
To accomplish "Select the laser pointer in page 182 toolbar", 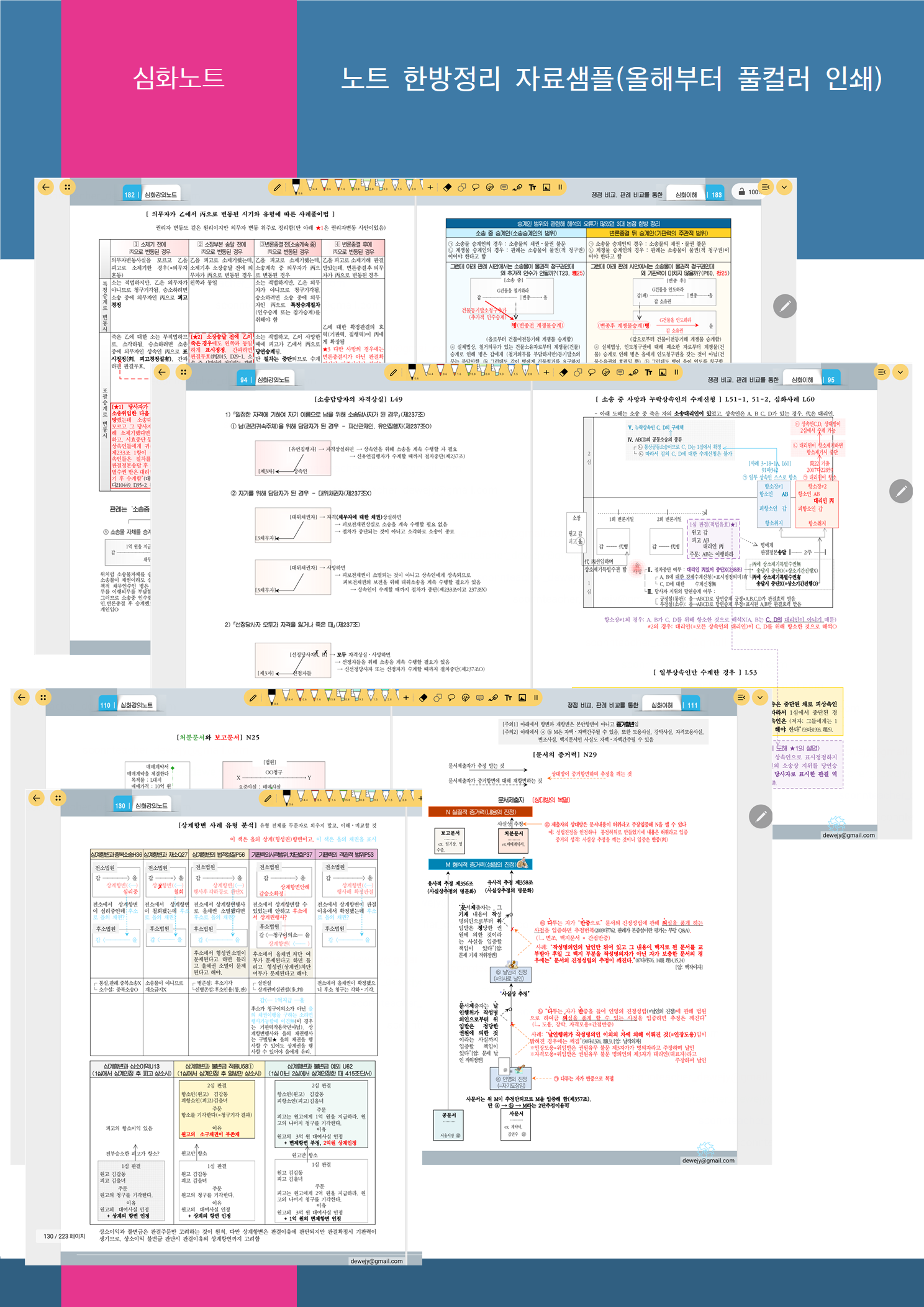I will click(518, 187).
